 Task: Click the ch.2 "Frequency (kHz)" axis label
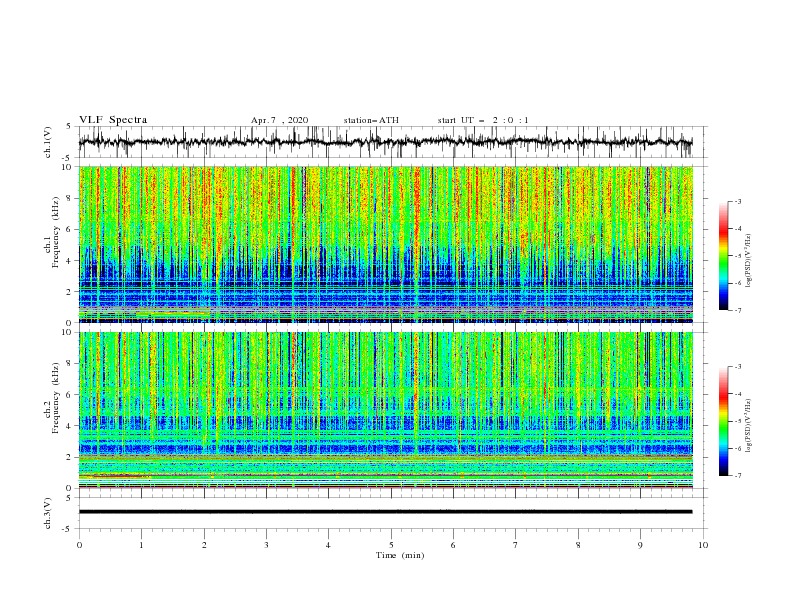pyautogui.click(x=55, y=397)
